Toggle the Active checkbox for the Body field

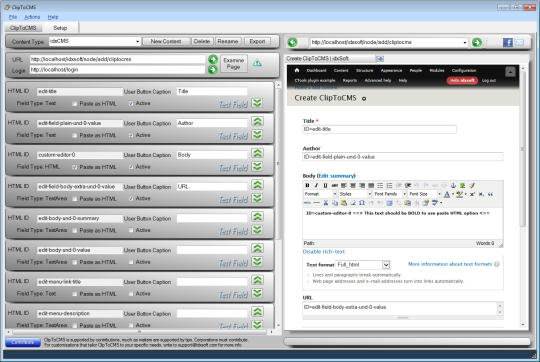pos(131,167)
